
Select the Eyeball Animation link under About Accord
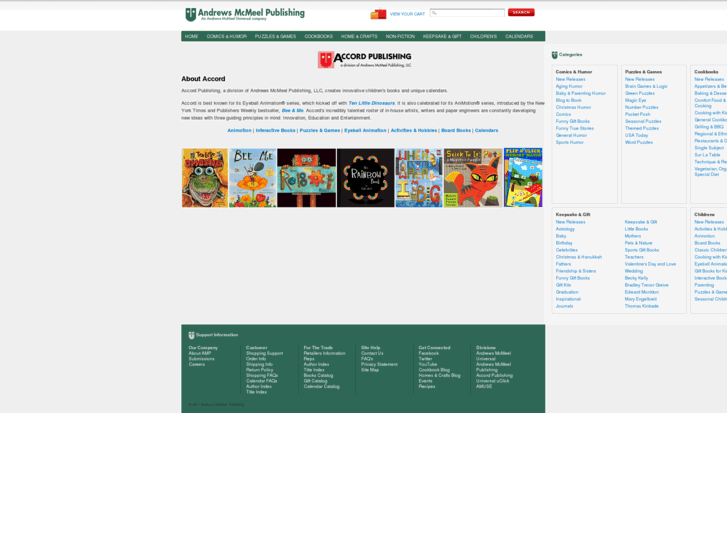pyautogui.click(x=365, y=130)
